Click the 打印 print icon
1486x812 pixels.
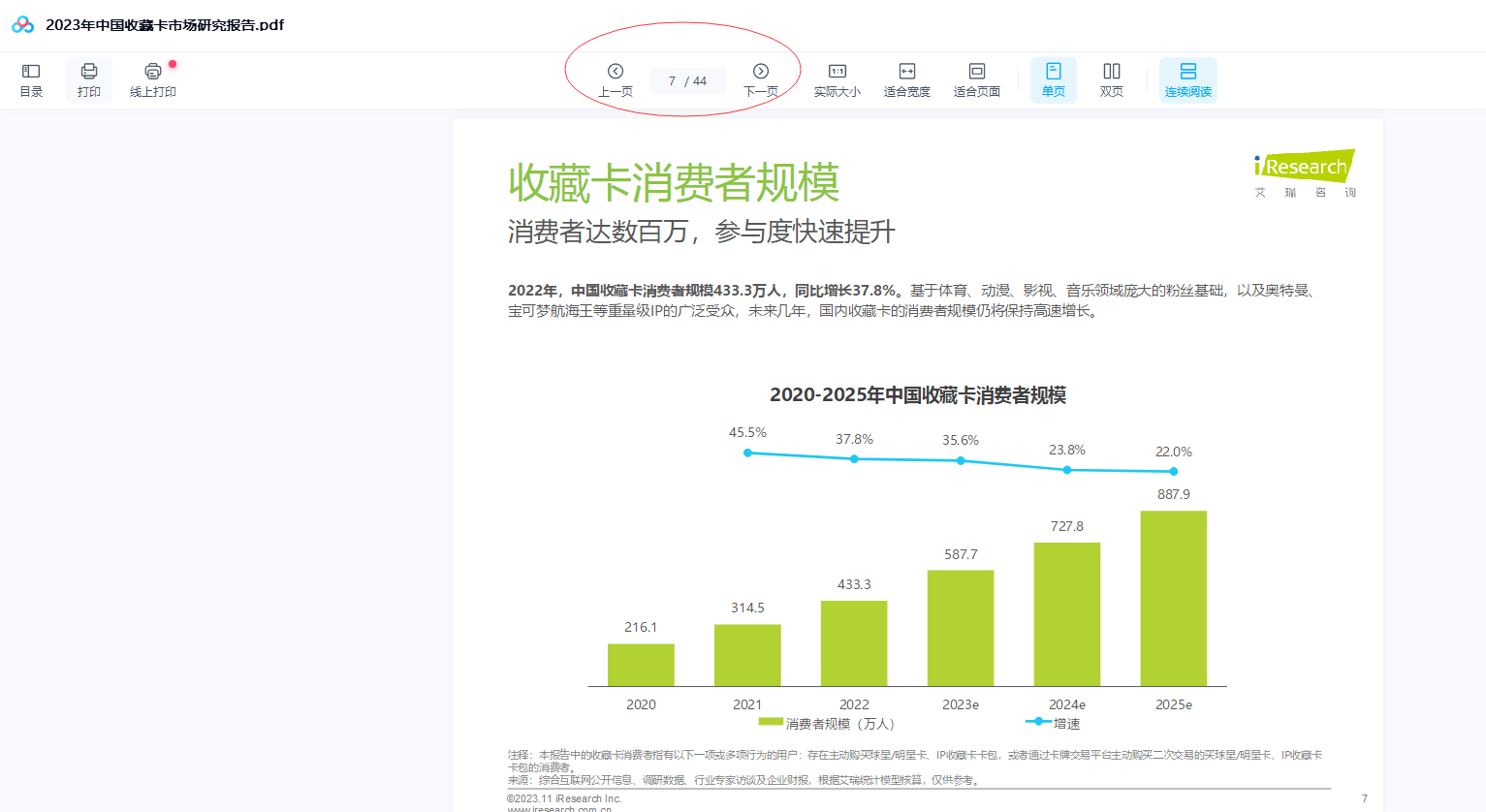pyautogui.click(x=89, y=79)
